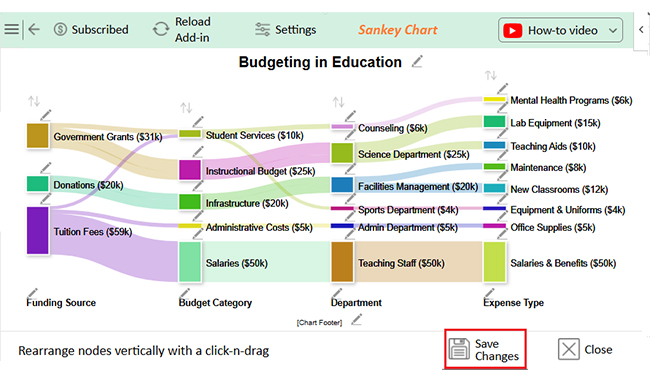
Task: Open the hamburger menu icon
Action: [12, 29]
